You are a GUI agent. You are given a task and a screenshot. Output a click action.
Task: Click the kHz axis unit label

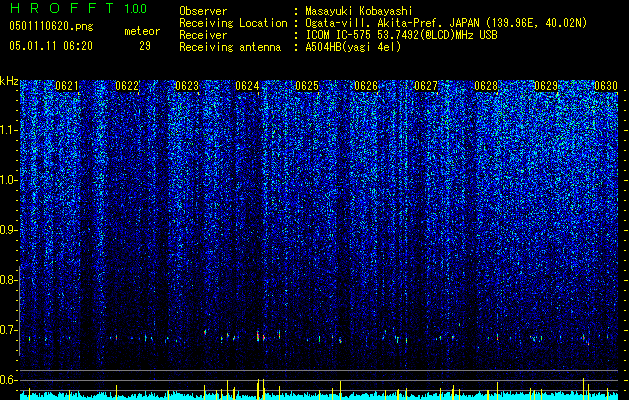click(9, 81)
